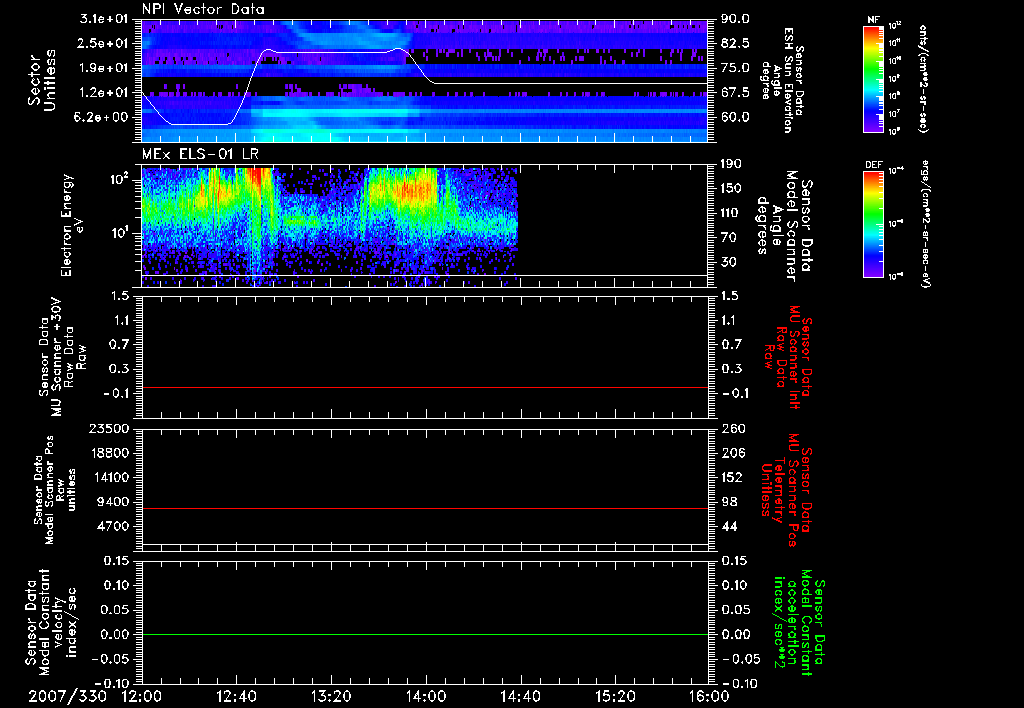Viewport: 1024px width, 708px height.
Task: Click the white sun elevation curve
Action: (424, 84)
